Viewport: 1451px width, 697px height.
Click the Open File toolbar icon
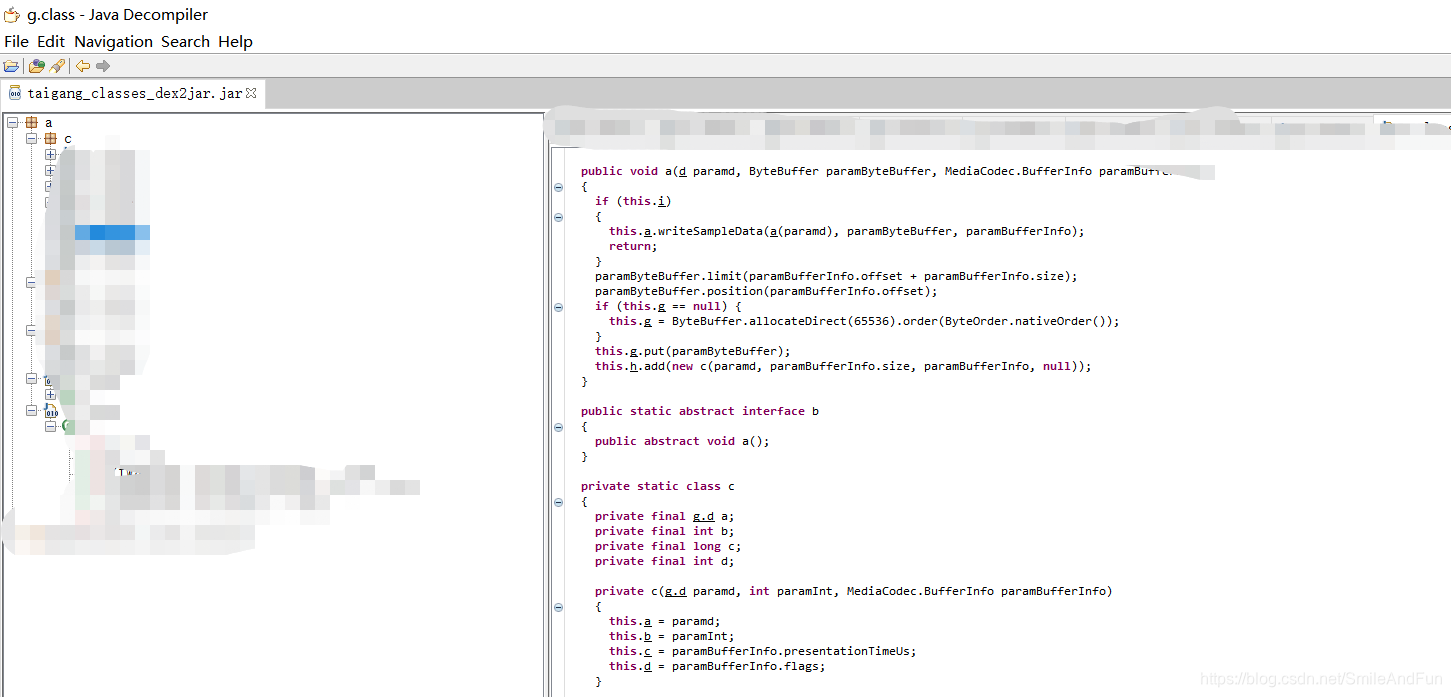pos(11,66)
